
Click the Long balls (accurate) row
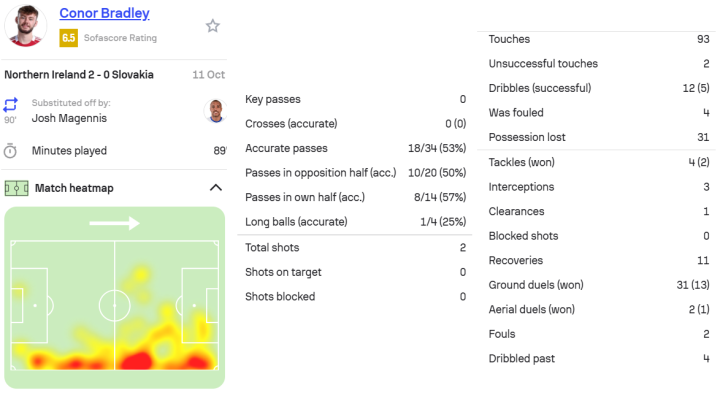(x=355, y=222)
